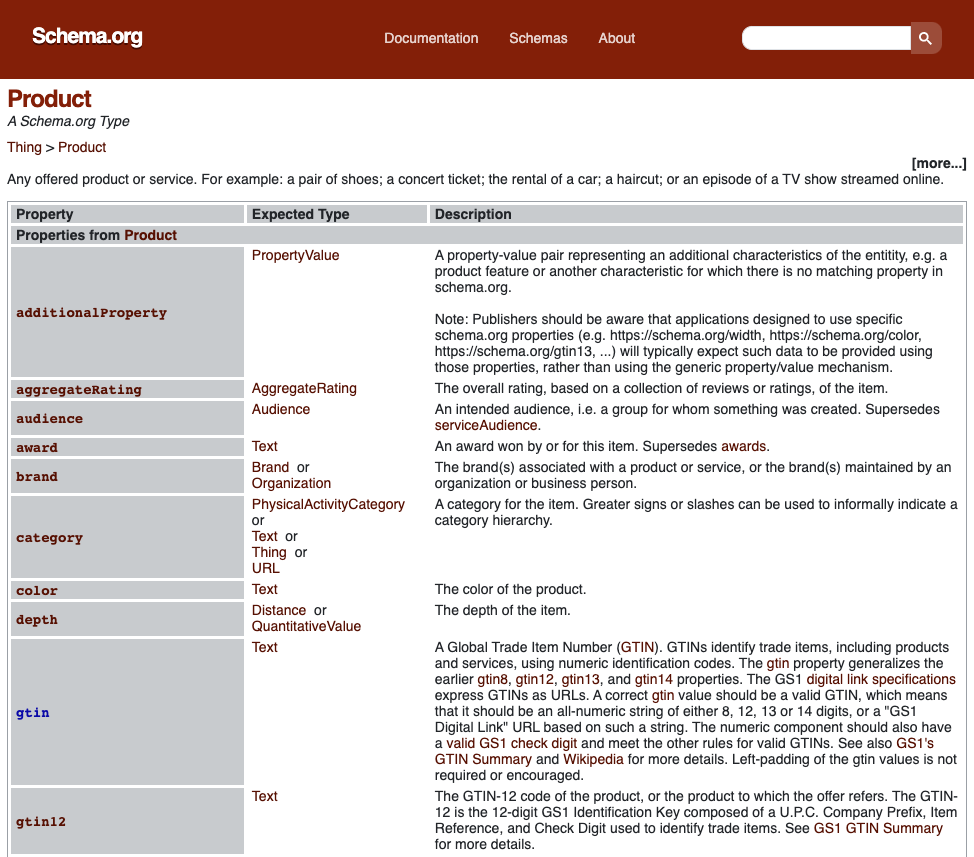Click Text type in the gtin row

pyautogui.click(x=264, y=647)
